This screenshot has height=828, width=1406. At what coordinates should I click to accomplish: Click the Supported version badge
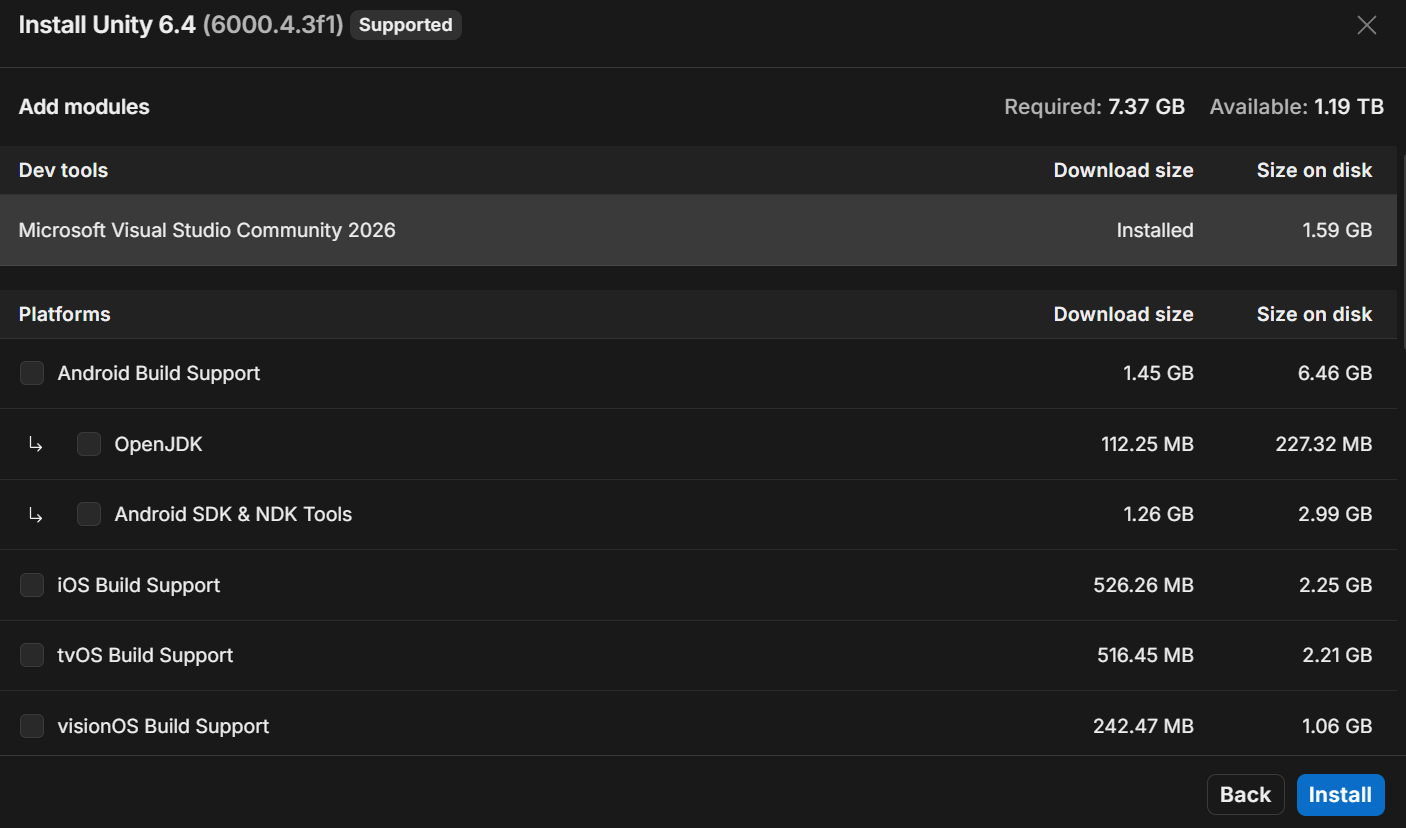coord(405,25)
